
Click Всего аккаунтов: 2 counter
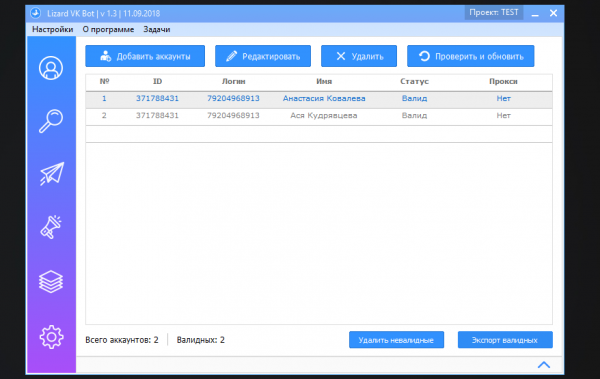coord(122,340)
